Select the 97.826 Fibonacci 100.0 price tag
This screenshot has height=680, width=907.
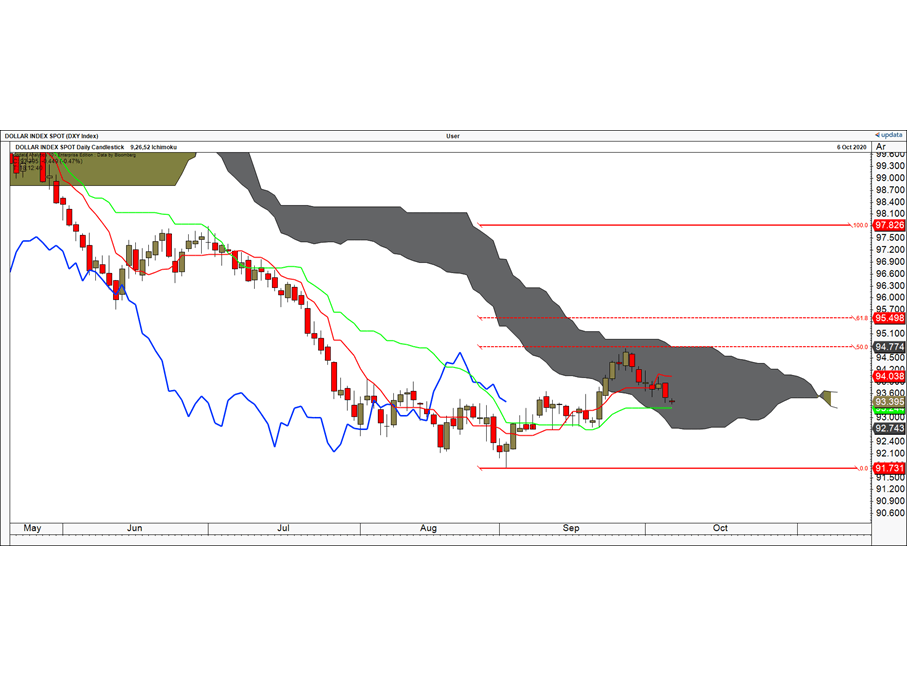pyautogui.click(x=889, y=225)
